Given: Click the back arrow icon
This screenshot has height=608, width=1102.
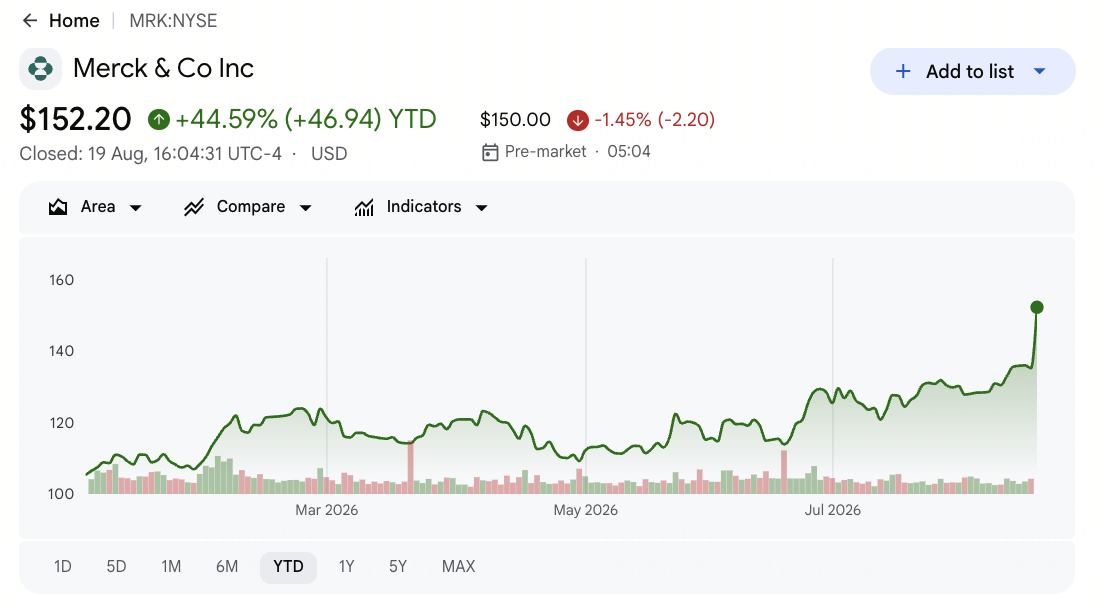Looking at the screenshot, I should (30, 20).
